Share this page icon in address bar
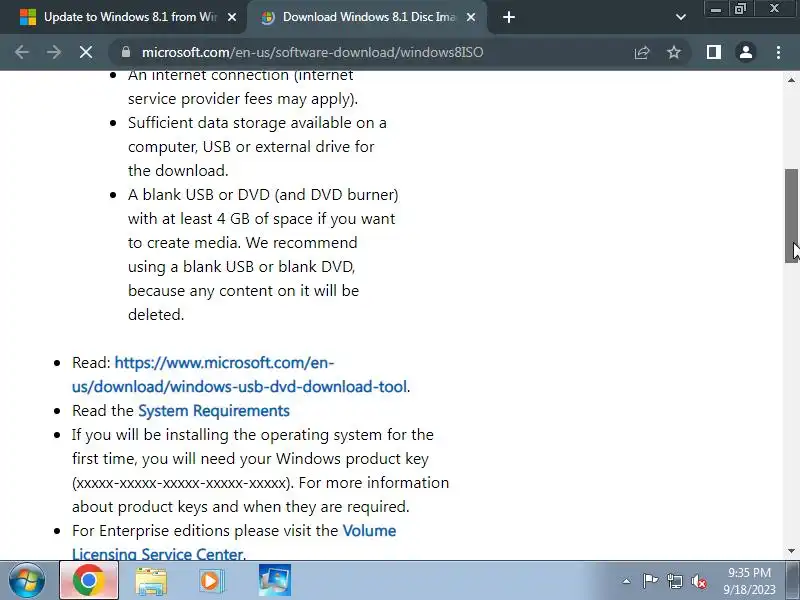Image resolution: width=800 pixels, height=600 pixels. (x=642, y=52)
